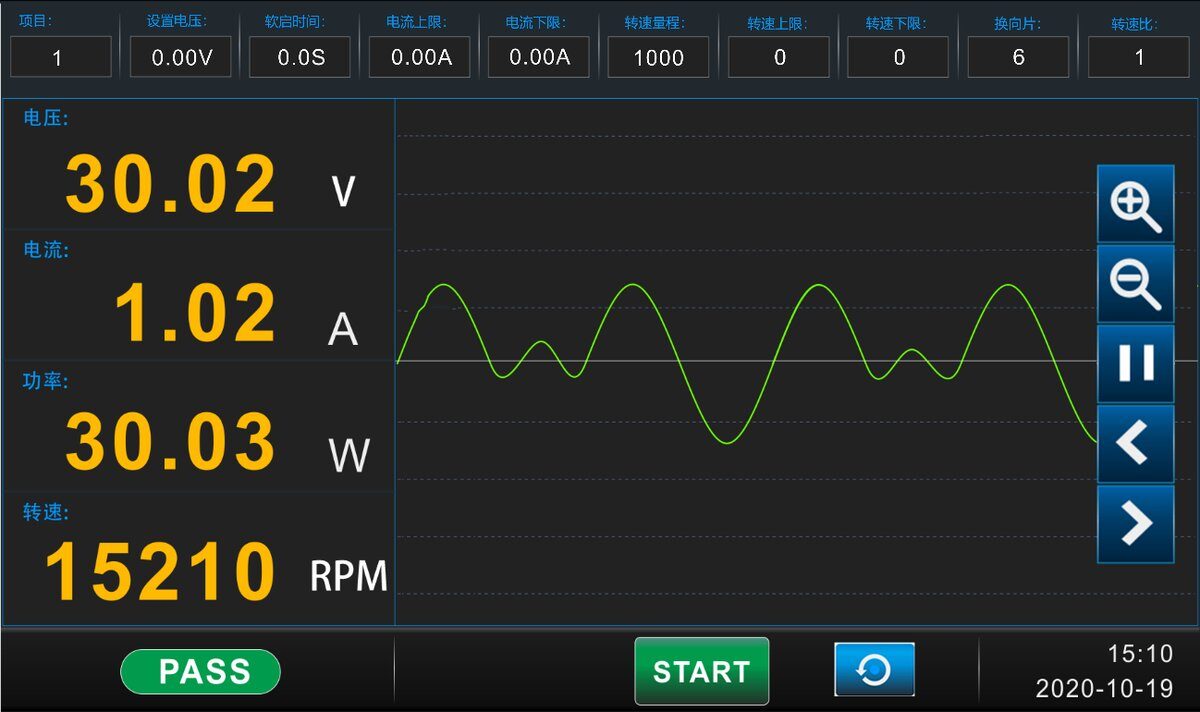
Task: Select the power reading 30.03
Action: pos(171,442)
